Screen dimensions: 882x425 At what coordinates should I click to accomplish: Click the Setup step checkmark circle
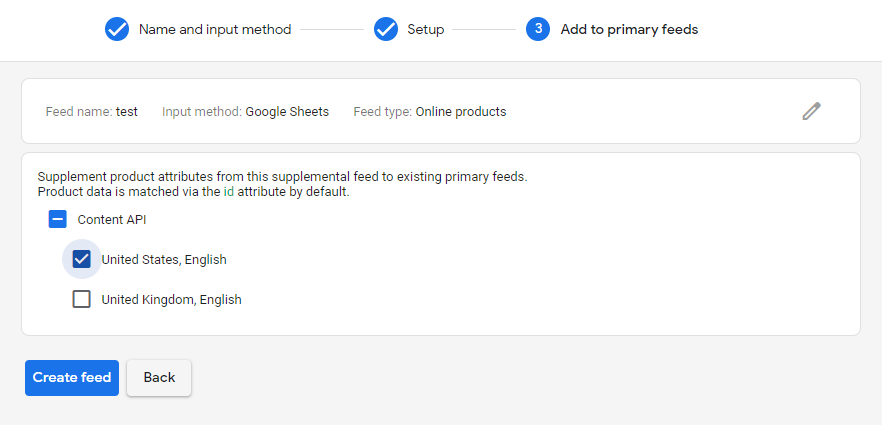point(386,29)
